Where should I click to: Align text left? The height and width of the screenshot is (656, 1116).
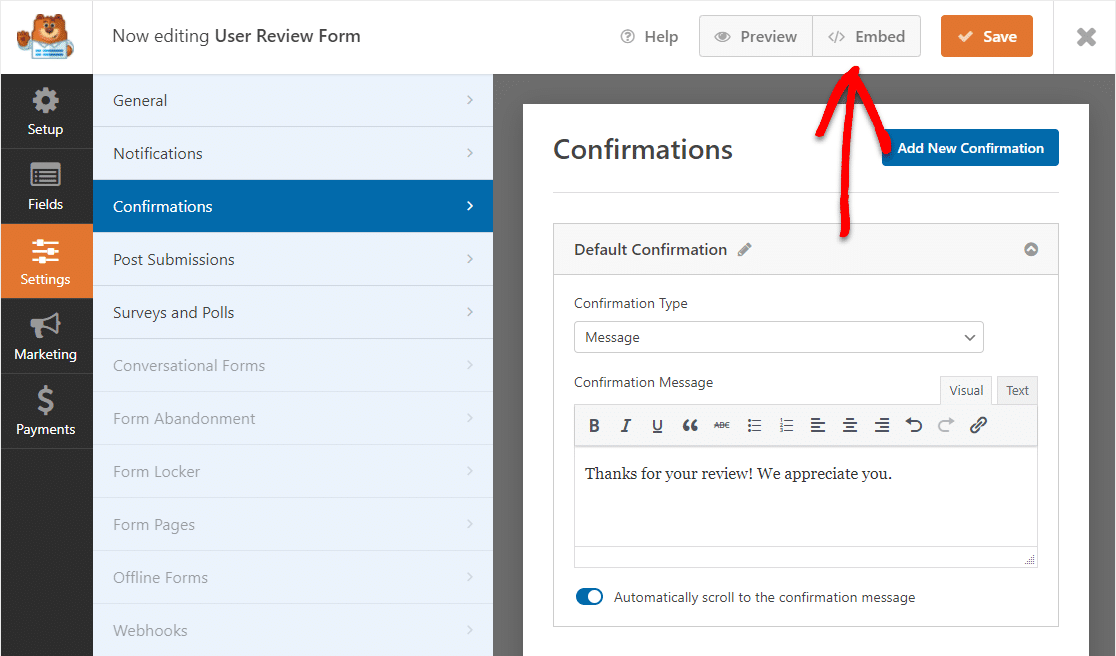[818, 425]
